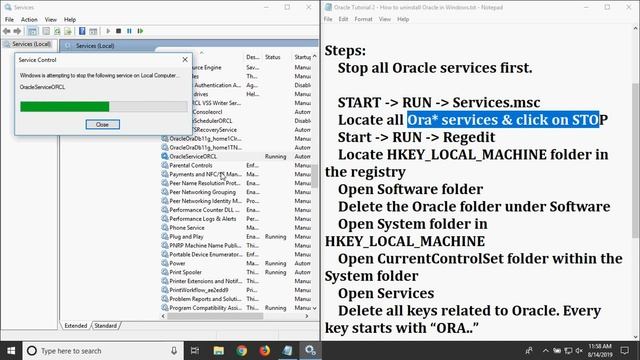The height and width of the screenshot is (360, 640).
Task: Open the Edit menu in Notepad
Action: (x=343, y=19)
